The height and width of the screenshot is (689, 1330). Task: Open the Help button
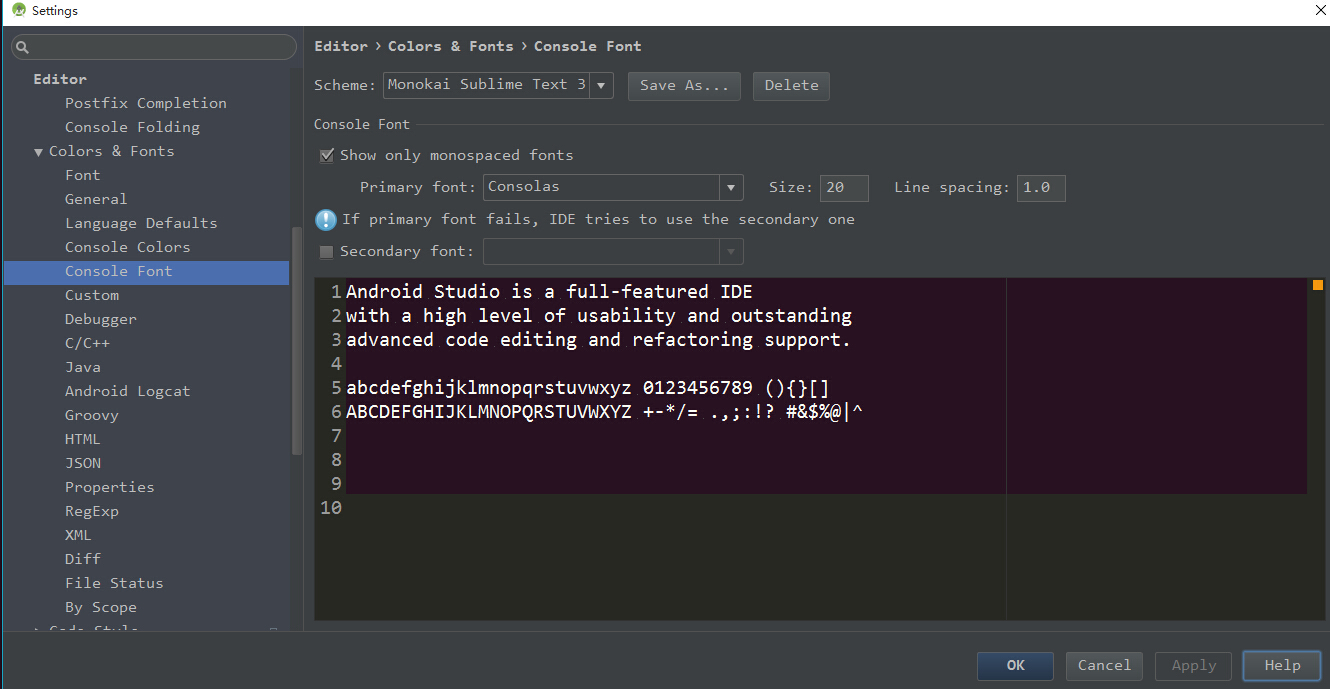[x=1282, y=666]
